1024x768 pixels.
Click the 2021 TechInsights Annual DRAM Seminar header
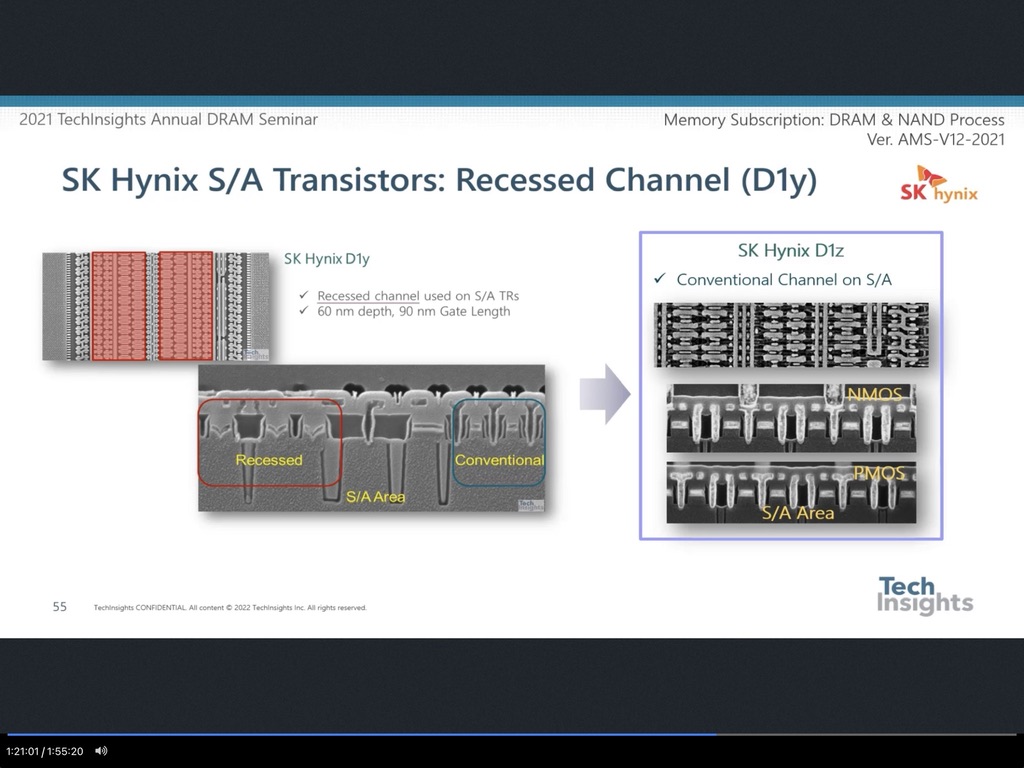coord(168,120)
